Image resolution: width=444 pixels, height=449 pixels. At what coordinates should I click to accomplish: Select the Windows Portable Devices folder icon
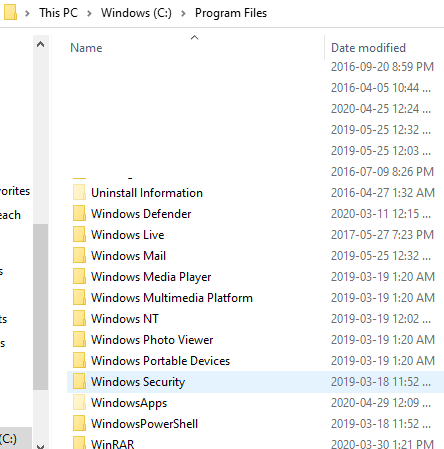[79, 360]
